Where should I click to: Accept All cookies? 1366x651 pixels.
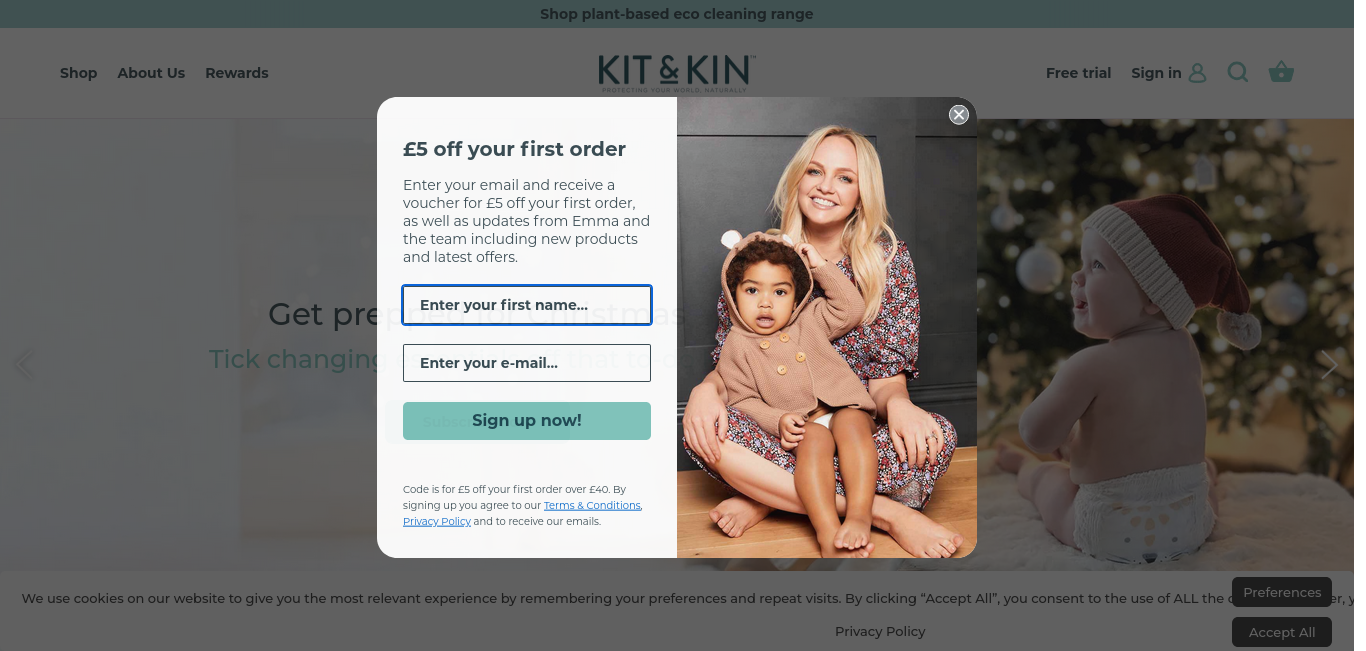coord(1282,632)
